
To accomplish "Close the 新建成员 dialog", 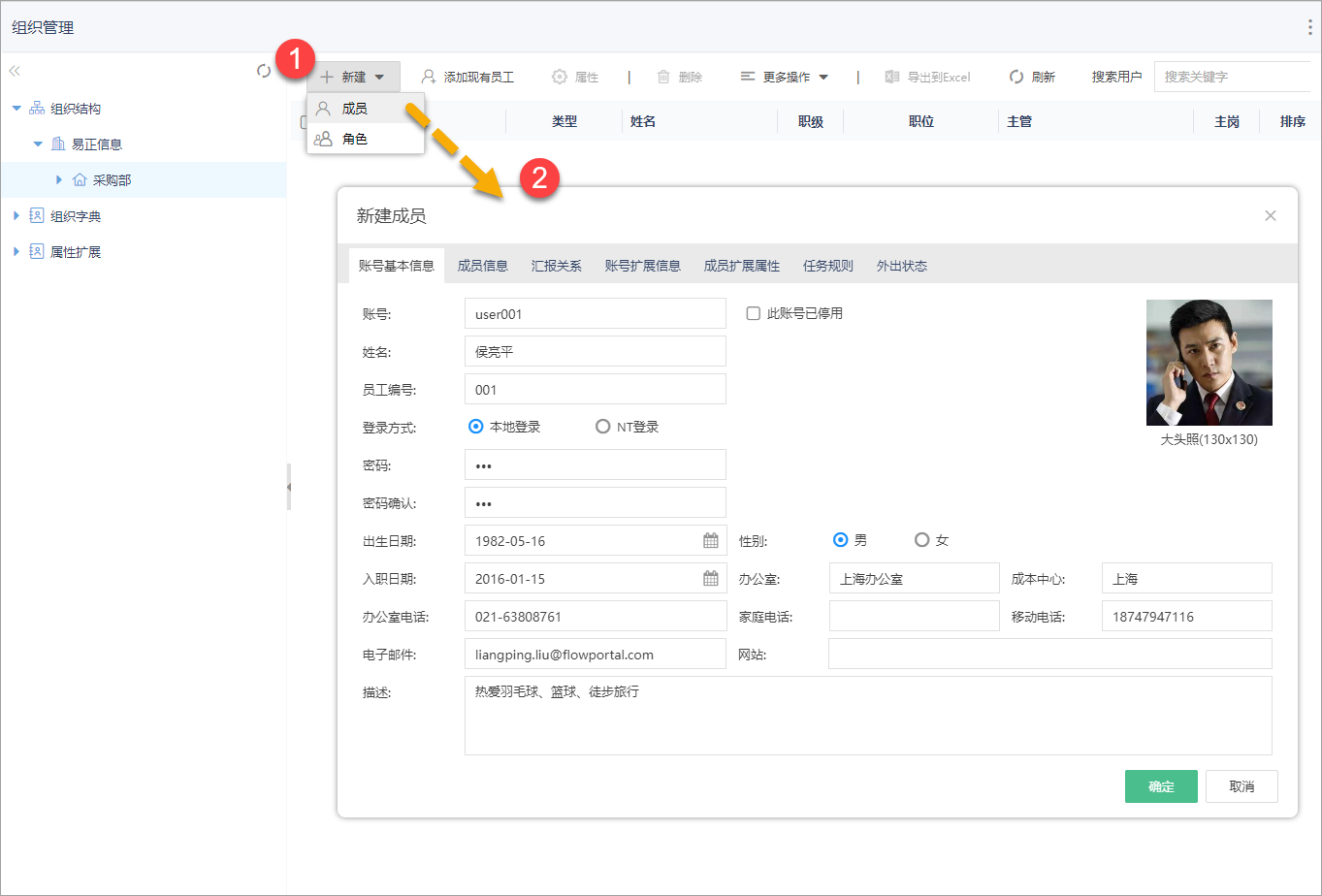I will click(1271, 215).
